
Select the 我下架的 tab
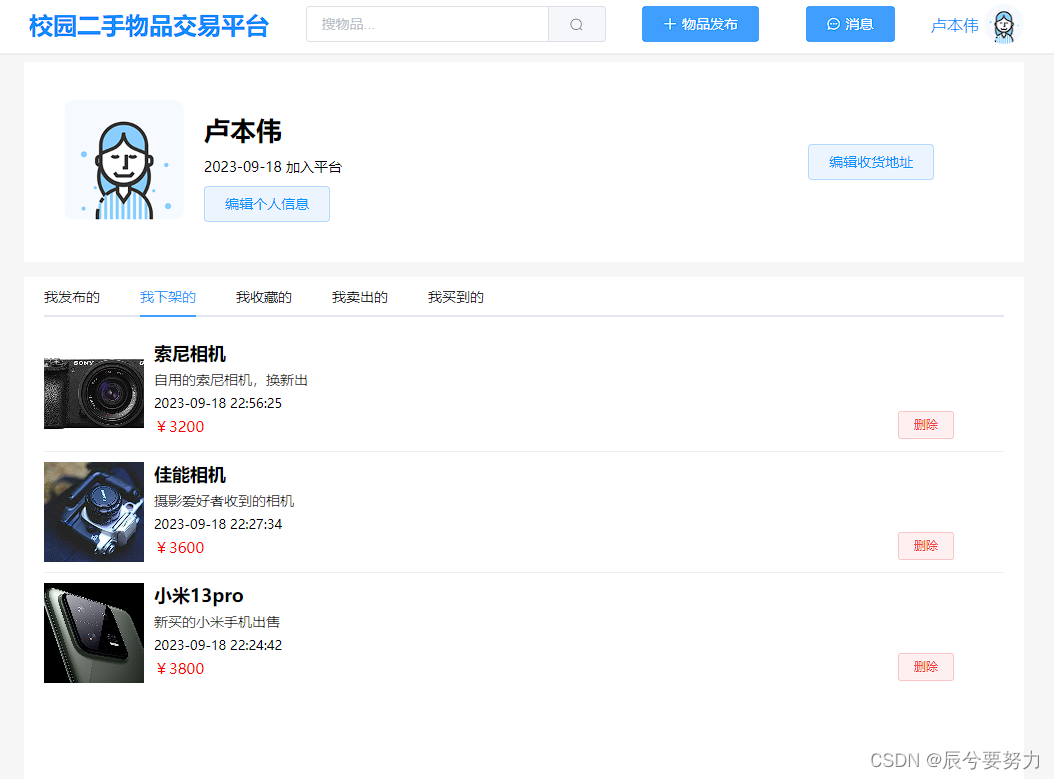point(168,297)
